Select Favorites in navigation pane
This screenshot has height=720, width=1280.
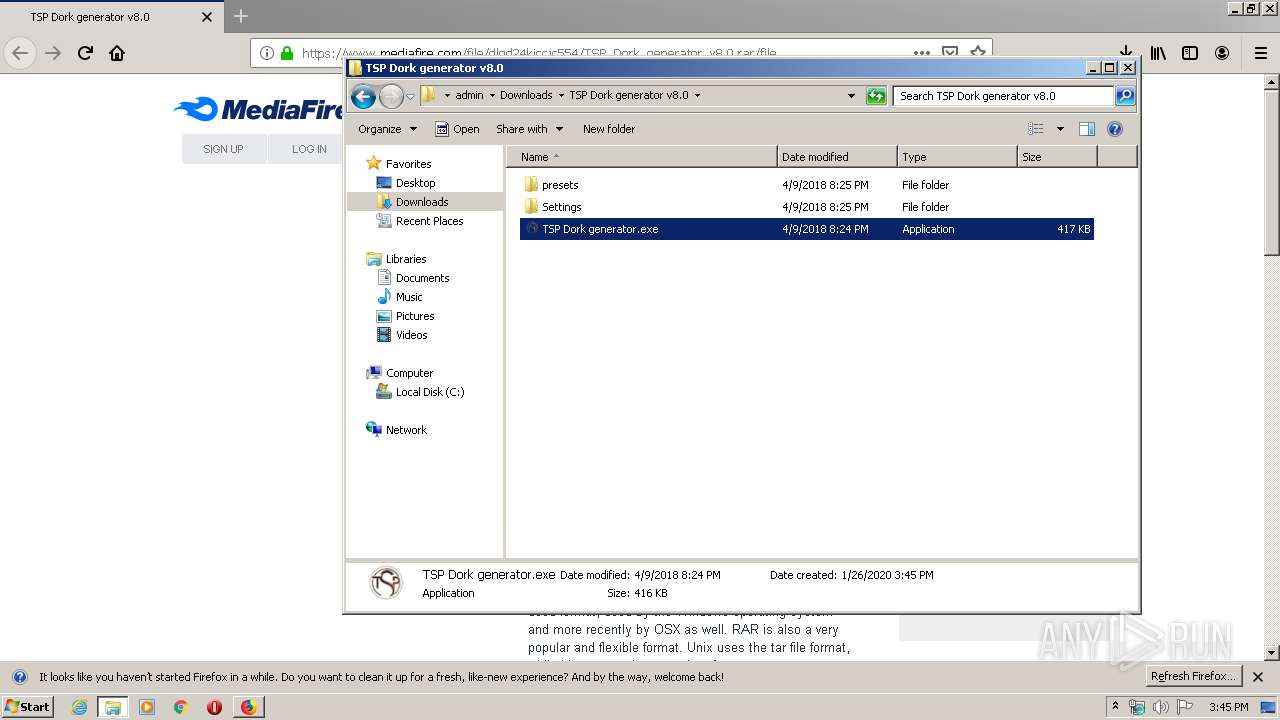pyautogui.click(x=408, y=164)
